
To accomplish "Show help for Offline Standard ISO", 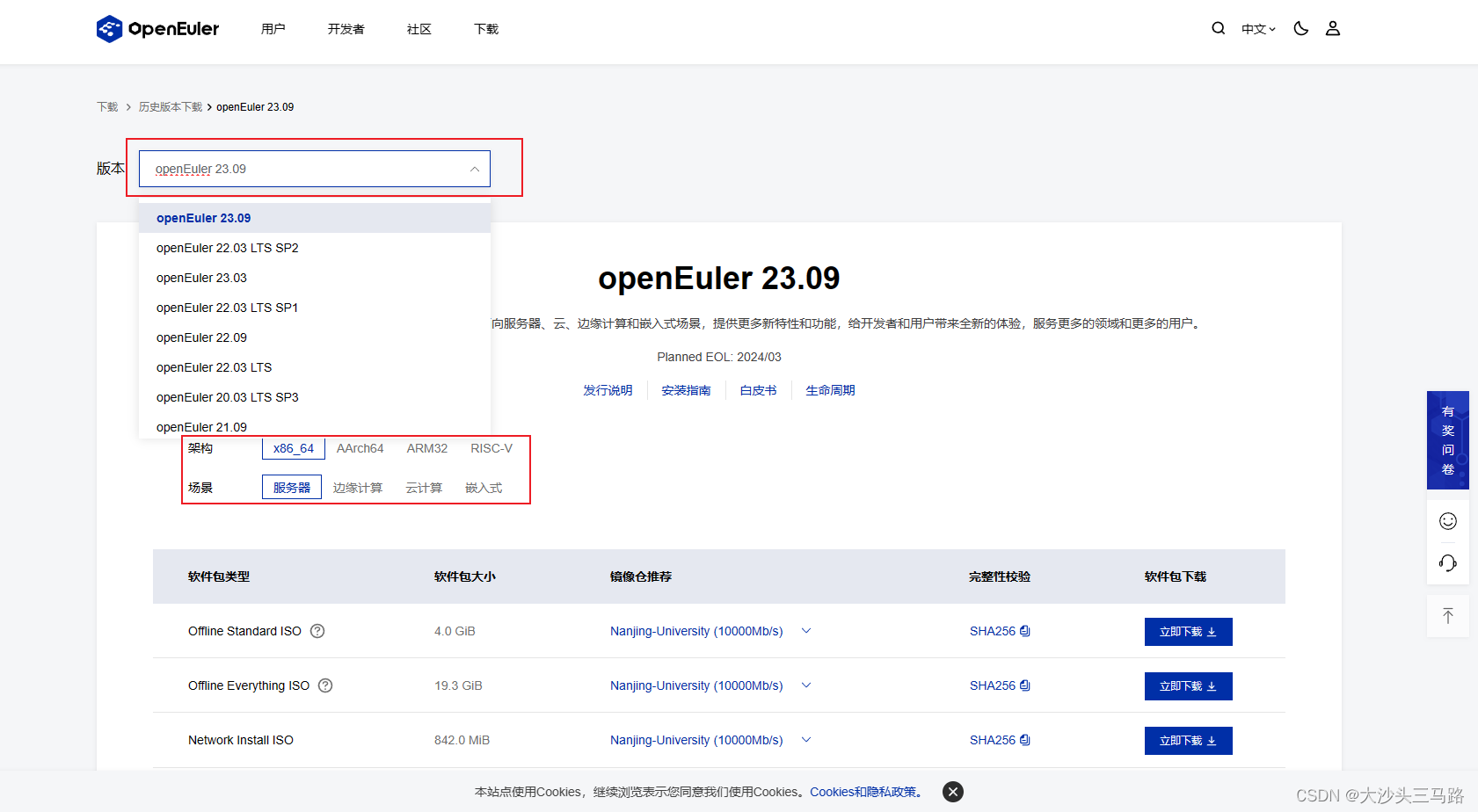I will click(x=318, y=631).
